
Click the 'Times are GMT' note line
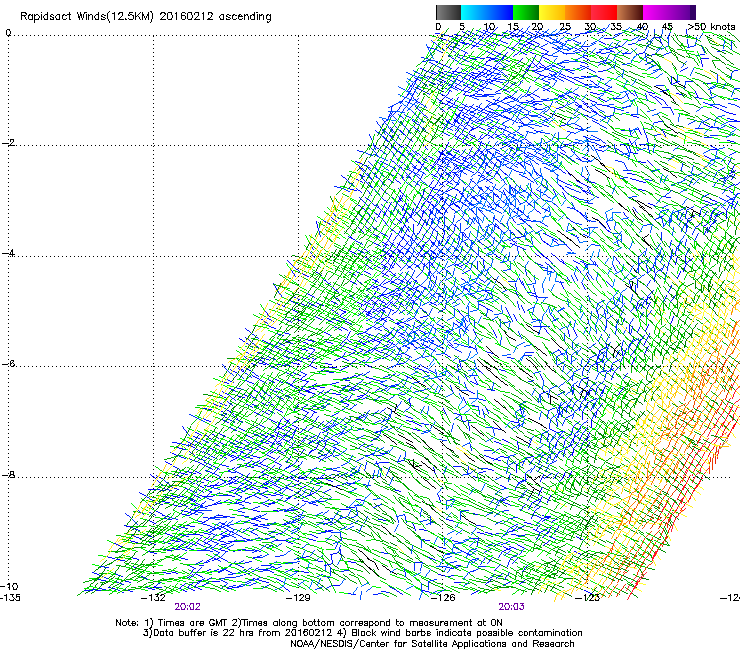pos(309,623)
